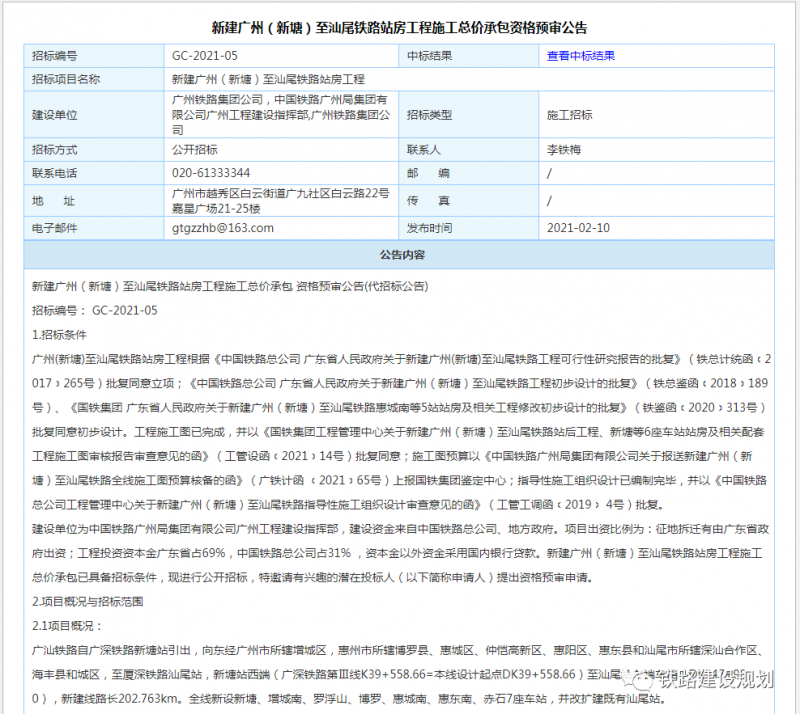This screenshot has width=800, height=714.
Task: Click the 地址 label cell
Action: [94, 201]
